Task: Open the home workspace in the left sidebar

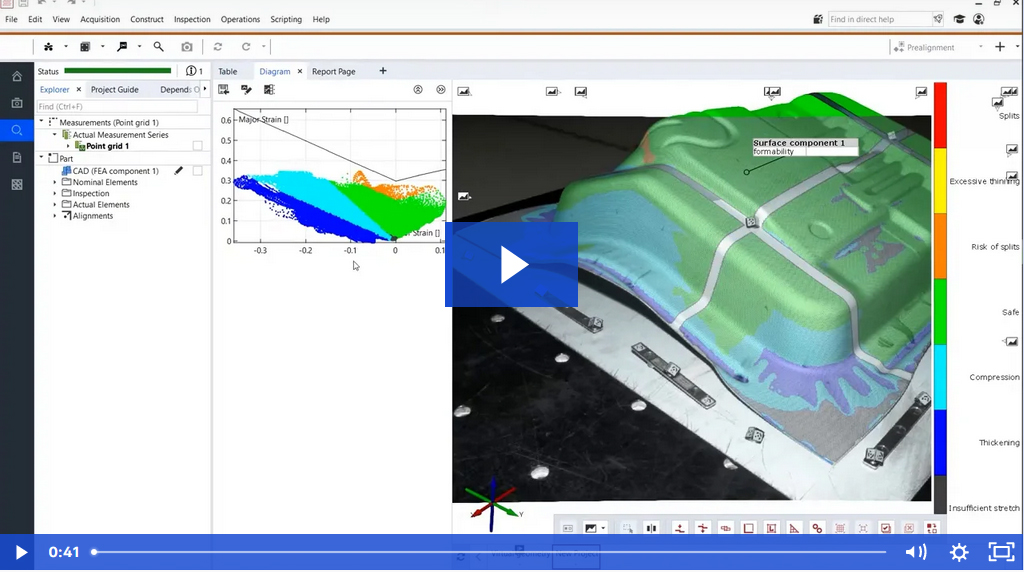Action: point(17,76)
